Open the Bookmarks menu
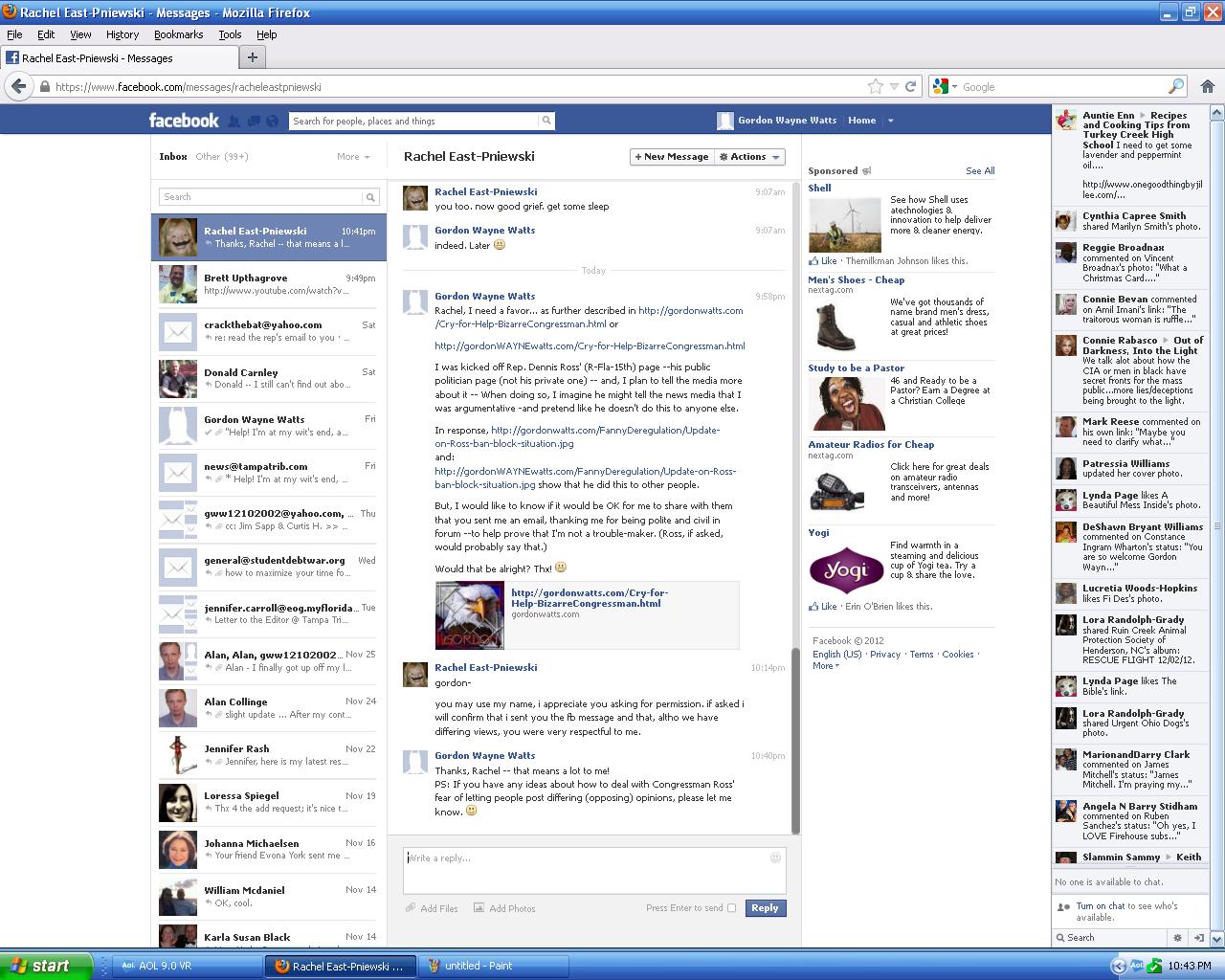1225x980 pixels. pyautogui.click(x=178, y=34)
